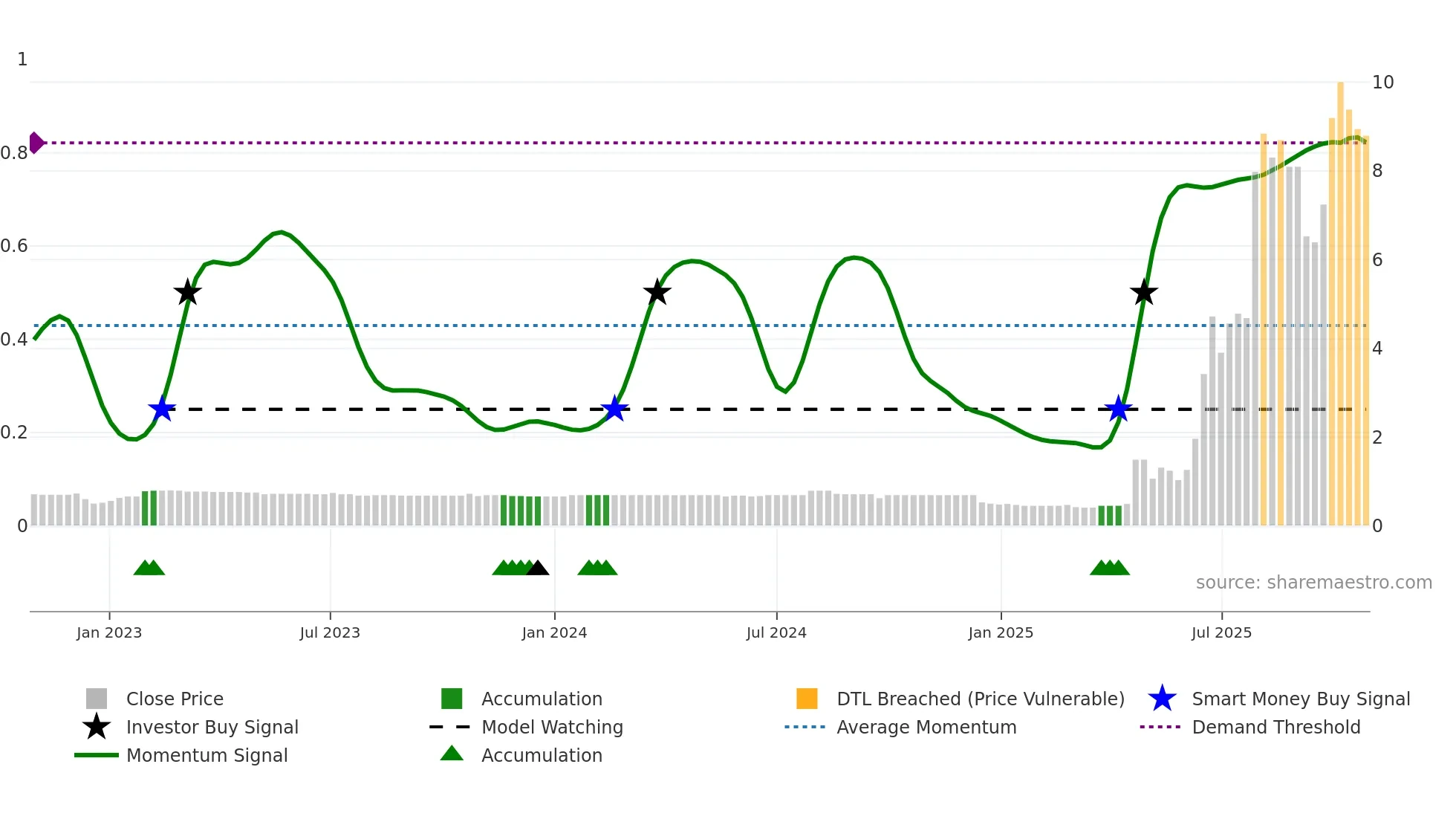Viewport: 1456px width, 819px height.
Task: Click the DTL Breached (Price Vulnerable) legend label
Action: [980, 699]
